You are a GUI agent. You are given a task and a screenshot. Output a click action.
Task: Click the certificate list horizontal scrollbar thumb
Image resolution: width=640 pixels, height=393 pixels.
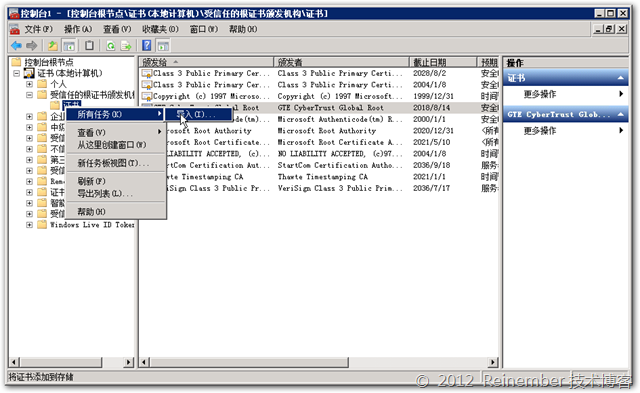[x=249, y=362]
